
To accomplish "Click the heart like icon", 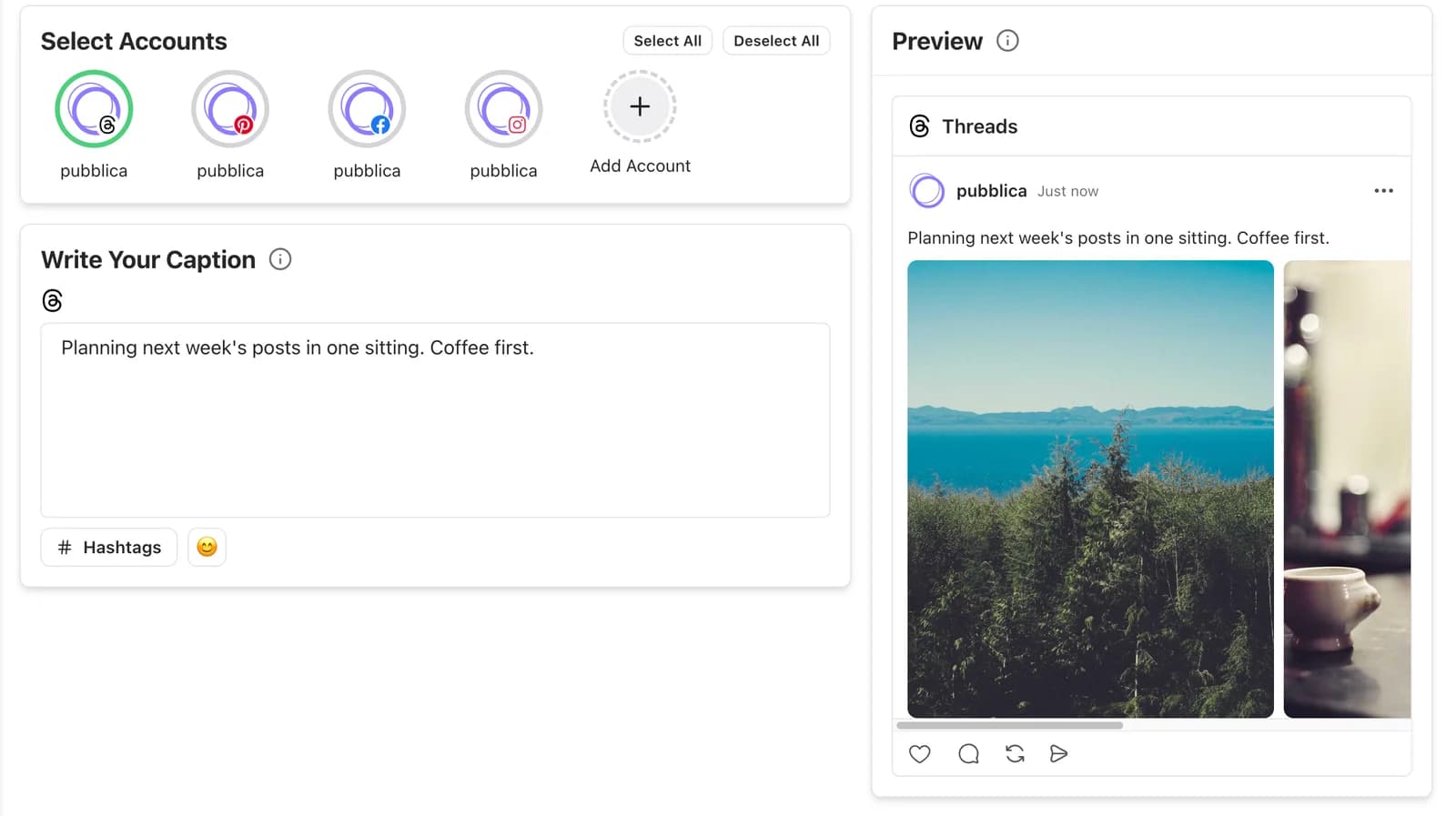I will click(x=920, y=754).
